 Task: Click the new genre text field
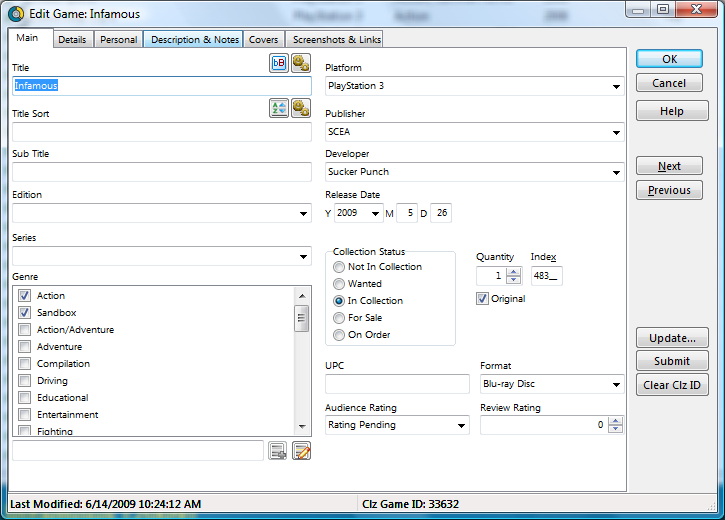(x=138, y=451)
